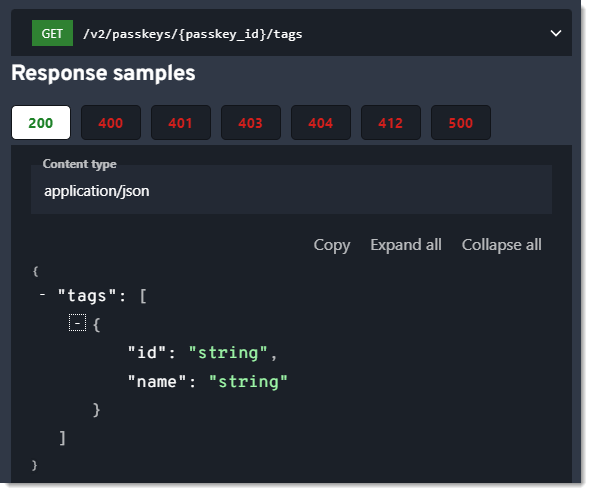Click Collapse all for the JSON

[502, 245]
